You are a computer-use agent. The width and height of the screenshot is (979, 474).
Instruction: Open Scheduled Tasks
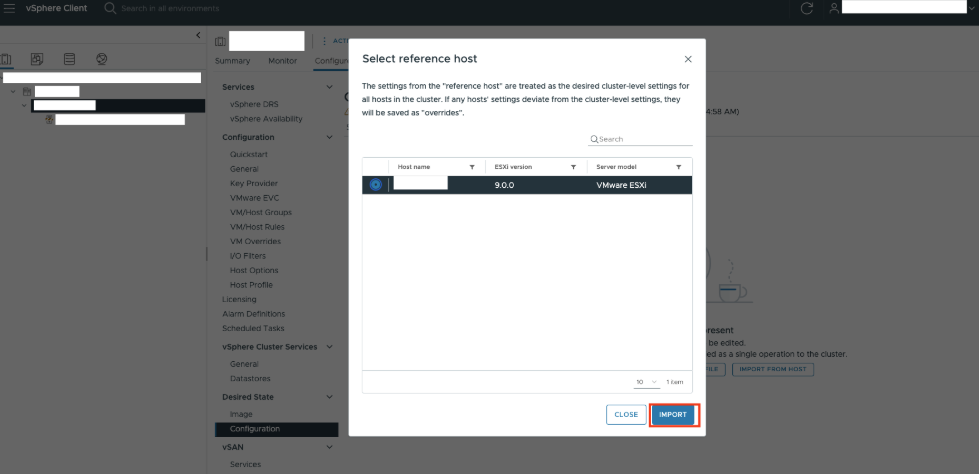click(253, 328)
